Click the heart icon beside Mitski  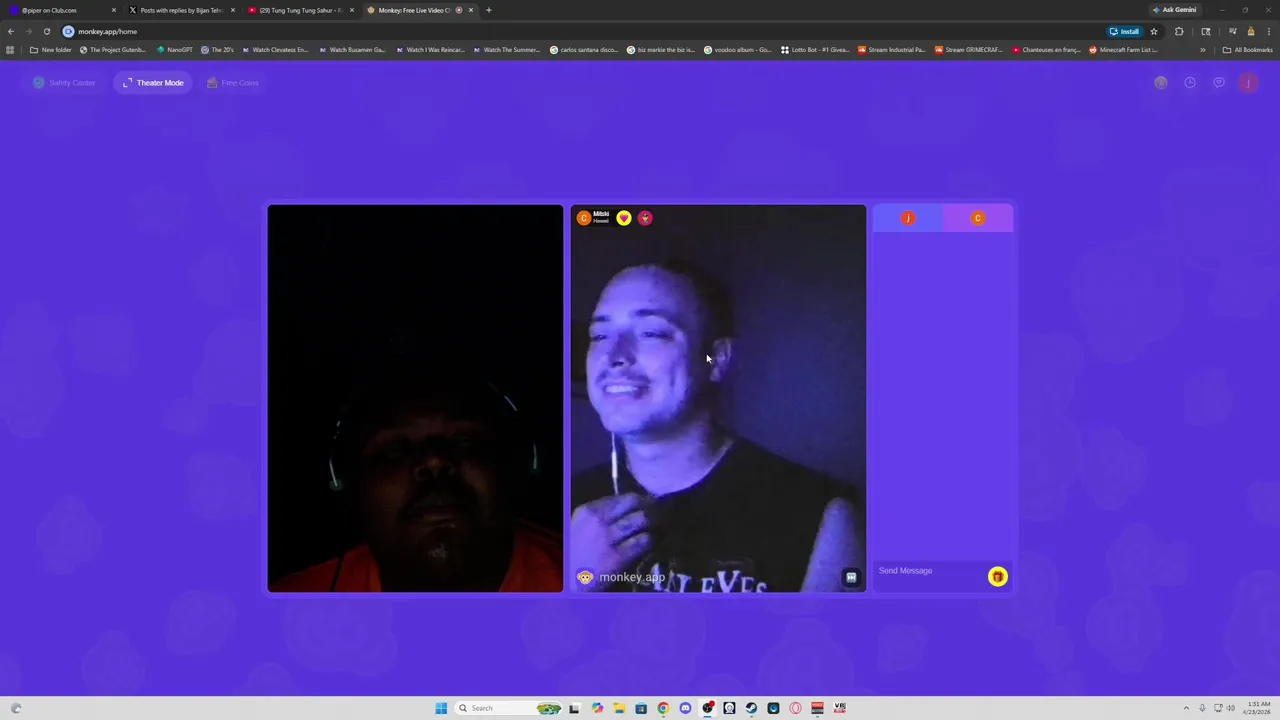click(624, 218)
